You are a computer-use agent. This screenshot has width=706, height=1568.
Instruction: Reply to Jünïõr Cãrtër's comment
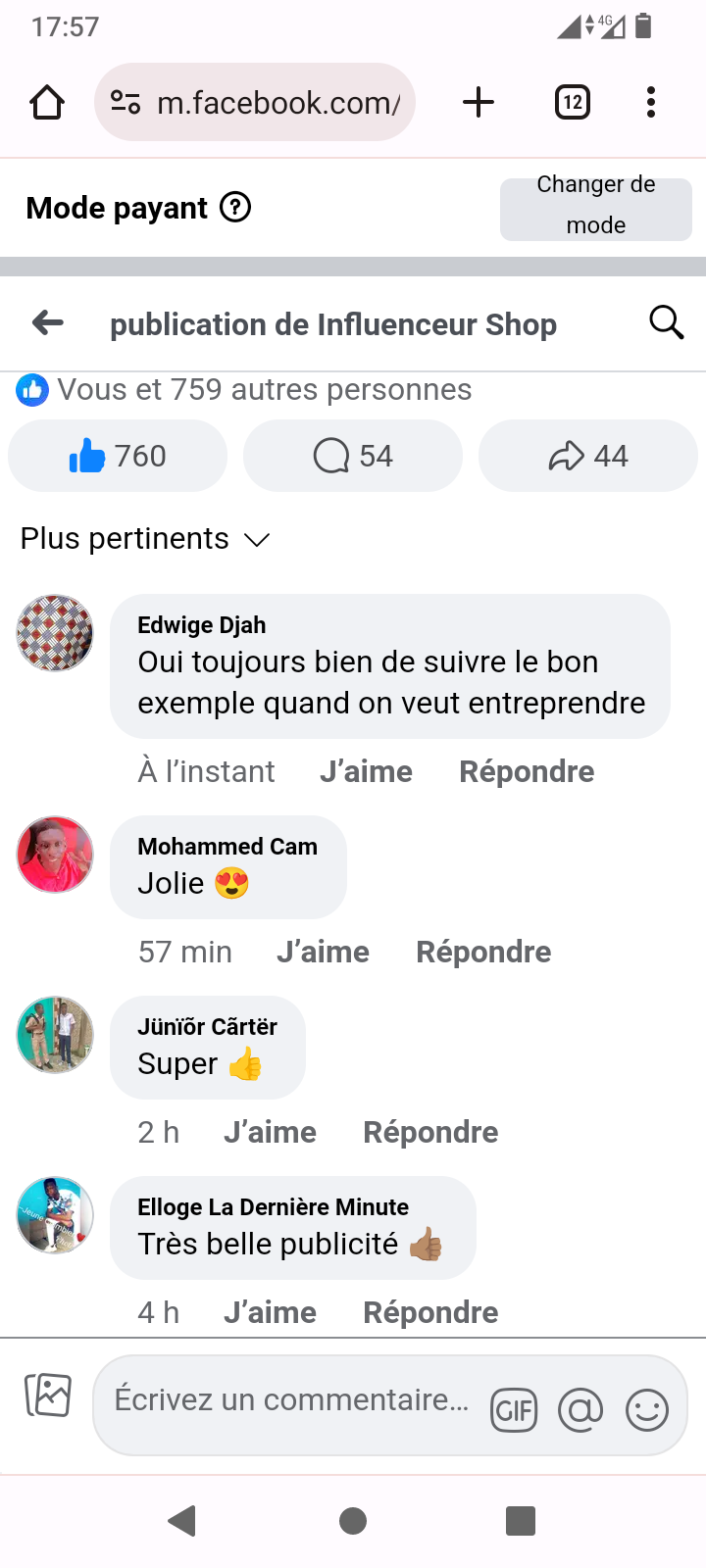[x=430, y=1132]
